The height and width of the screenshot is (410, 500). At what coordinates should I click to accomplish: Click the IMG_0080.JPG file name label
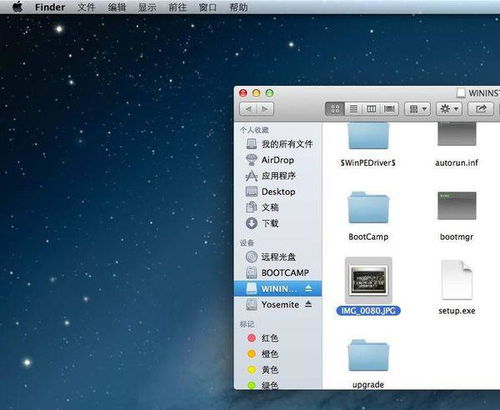pos(368,311)
